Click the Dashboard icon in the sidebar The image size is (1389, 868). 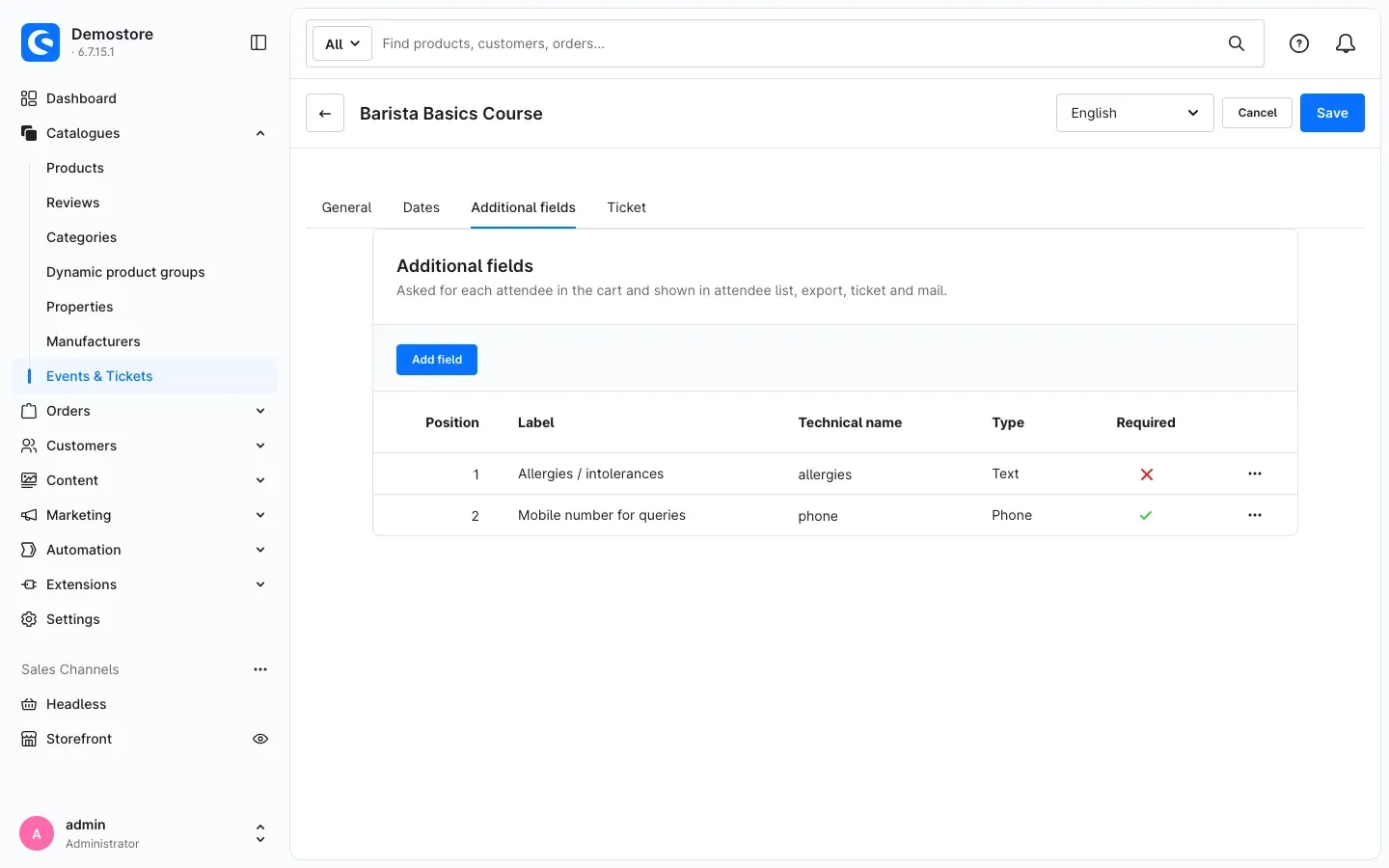pyautogui.click(x=29, y=98)
